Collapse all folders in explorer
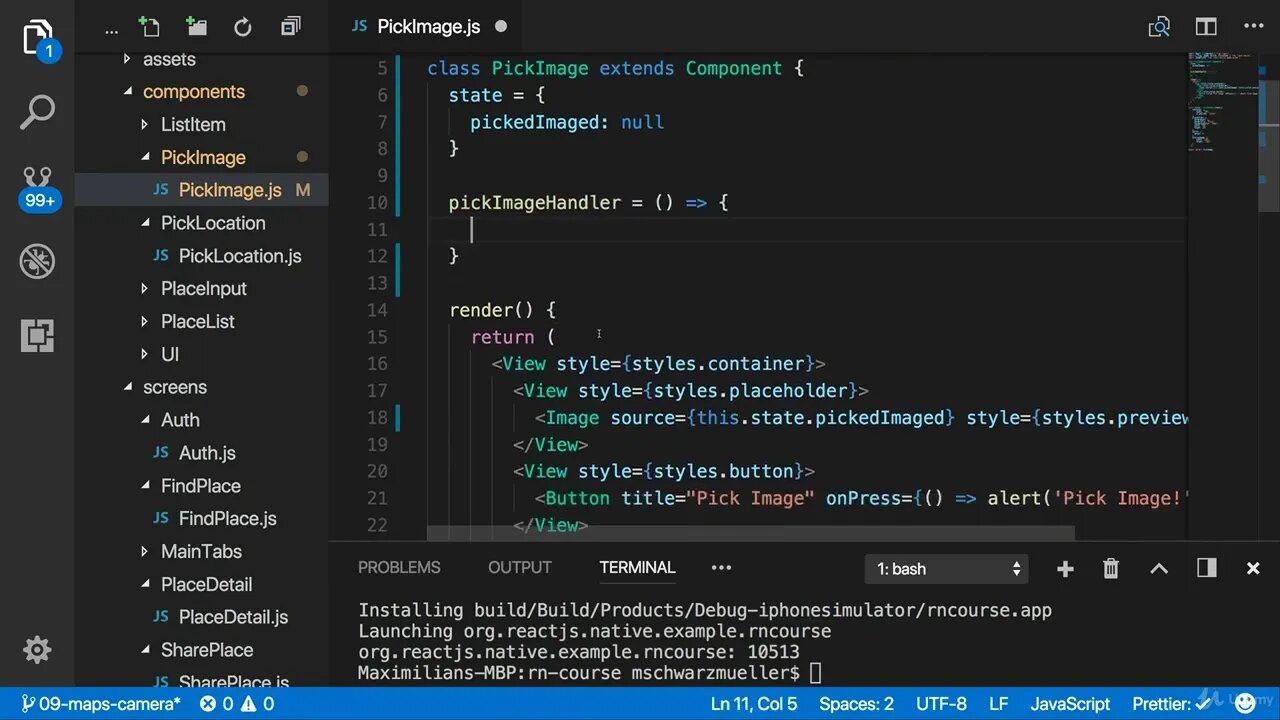 291,27
